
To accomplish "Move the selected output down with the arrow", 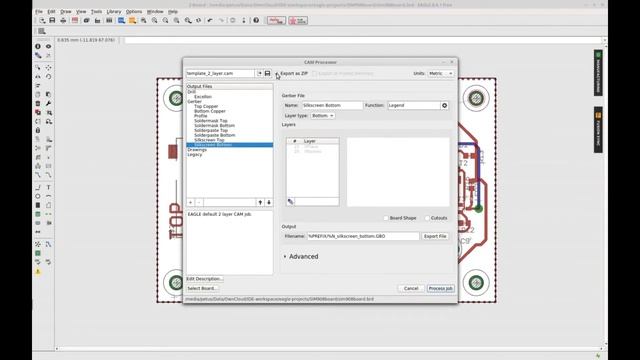I will point(269,202).
